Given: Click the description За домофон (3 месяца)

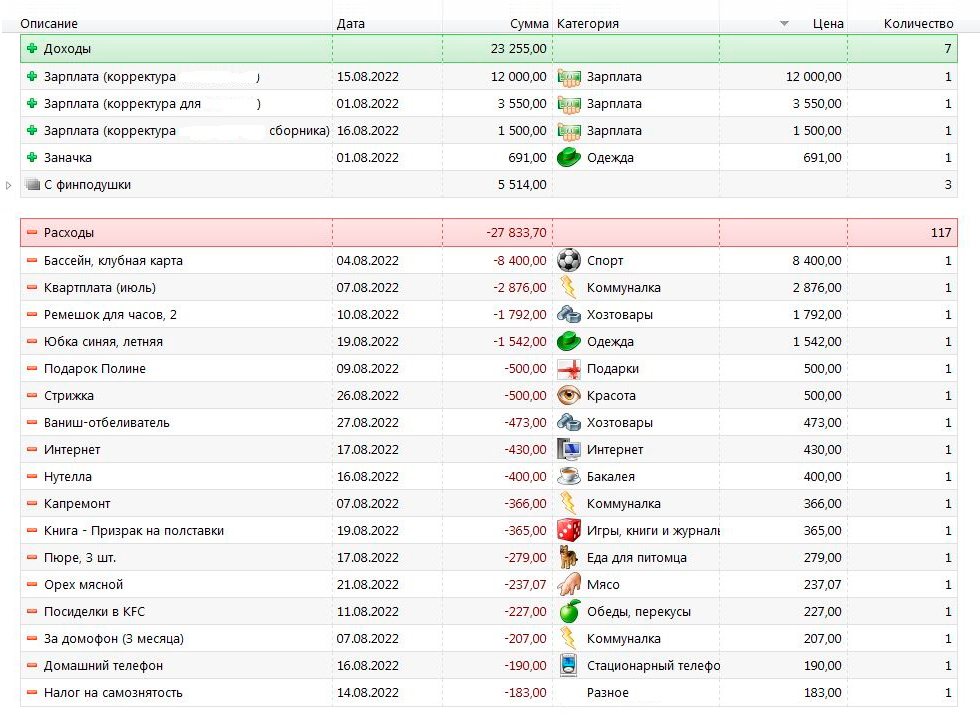Looking at the screenshot, I should 114,639.
